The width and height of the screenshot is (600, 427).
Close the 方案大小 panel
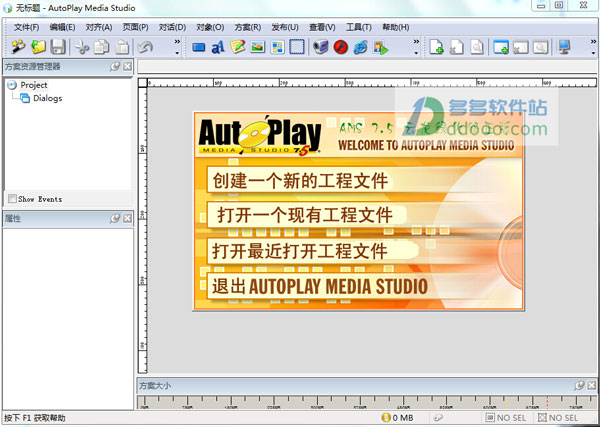click(592, 386)
